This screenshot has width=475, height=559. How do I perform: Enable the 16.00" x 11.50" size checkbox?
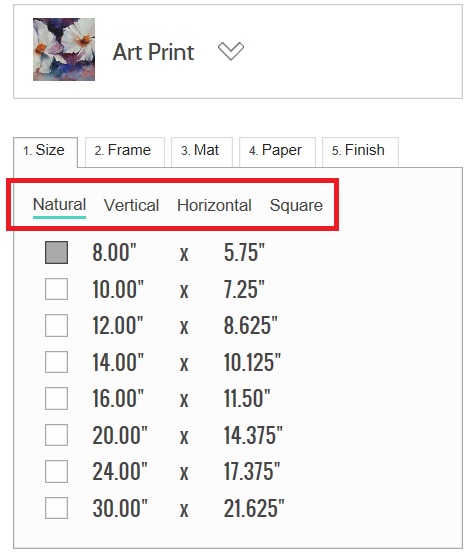pos(56,398)
